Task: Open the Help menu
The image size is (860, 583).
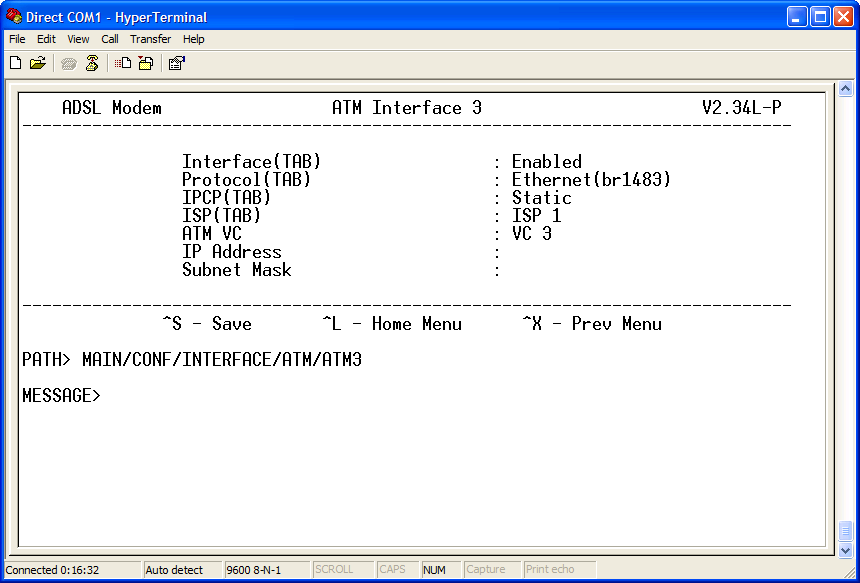Action: click(x=193, y=39)
